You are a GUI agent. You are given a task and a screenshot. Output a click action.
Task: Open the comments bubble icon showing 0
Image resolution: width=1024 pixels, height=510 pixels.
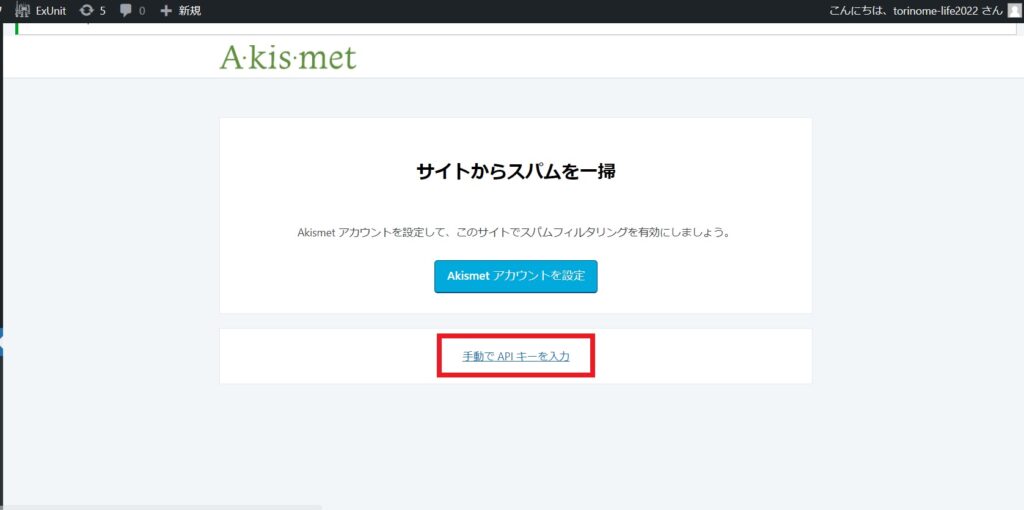[x=133, y=10]
